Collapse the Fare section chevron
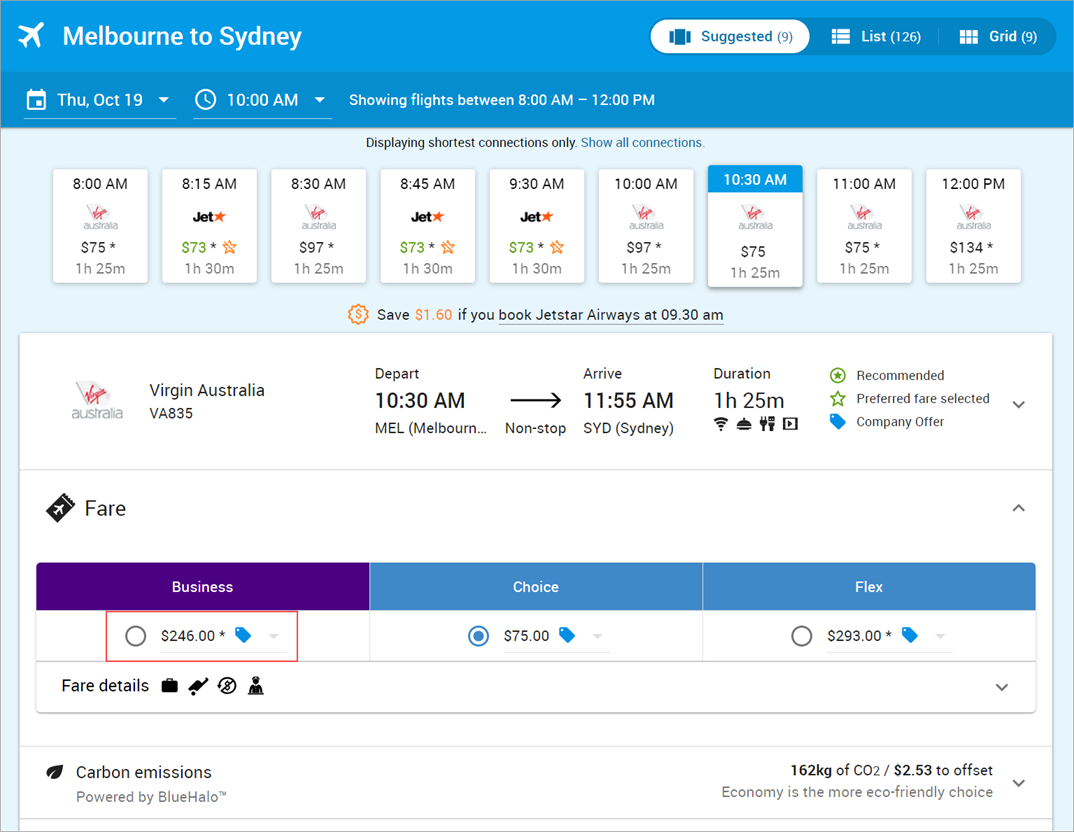The width and height of the screenshot is (1074, 832). pos(1019,508)
